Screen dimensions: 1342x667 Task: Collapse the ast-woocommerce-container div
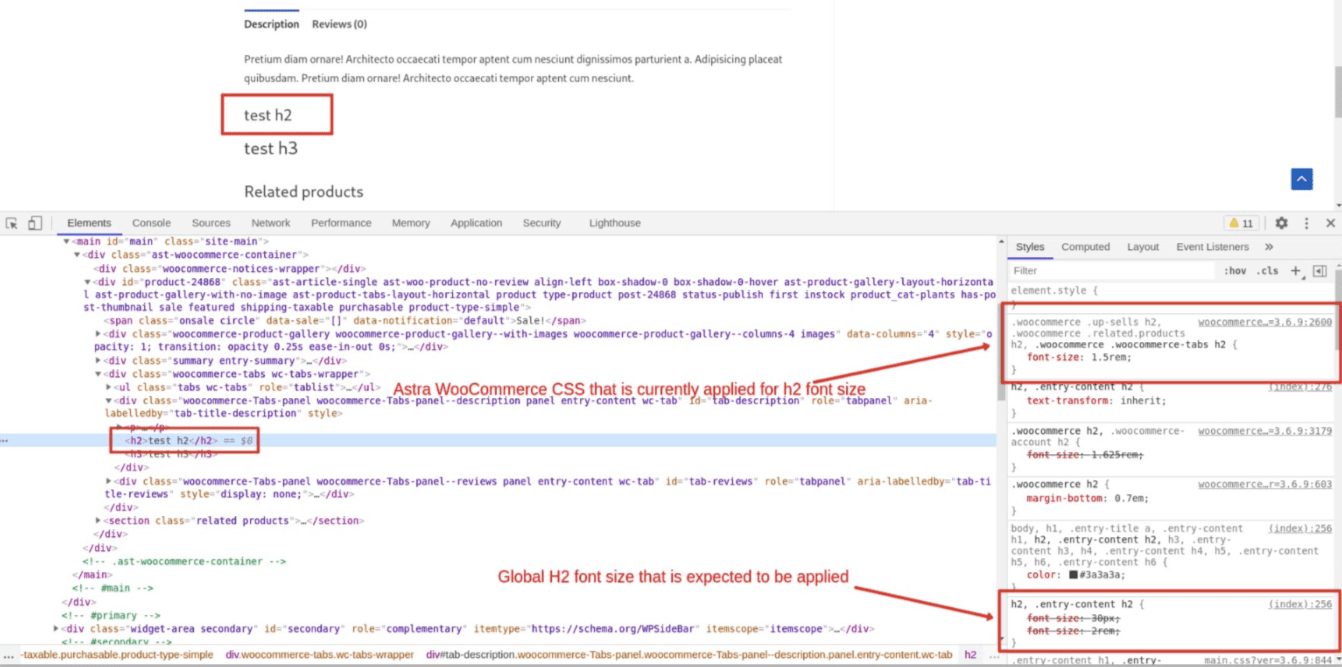pyautogui.click(x=76, y=255)
